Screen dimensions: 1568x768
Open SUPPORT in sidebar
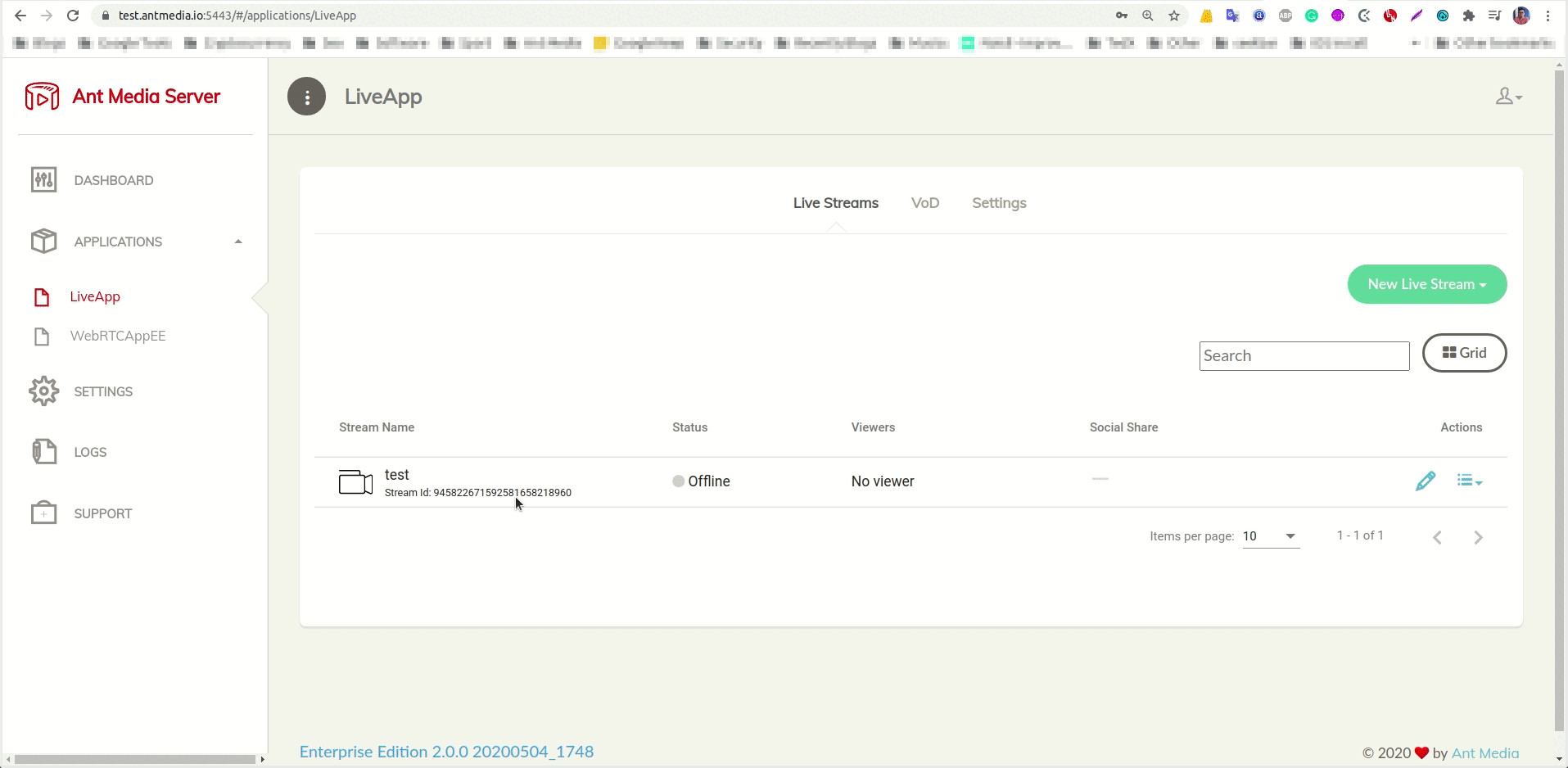pyautogui.click(x=102, y=513)
